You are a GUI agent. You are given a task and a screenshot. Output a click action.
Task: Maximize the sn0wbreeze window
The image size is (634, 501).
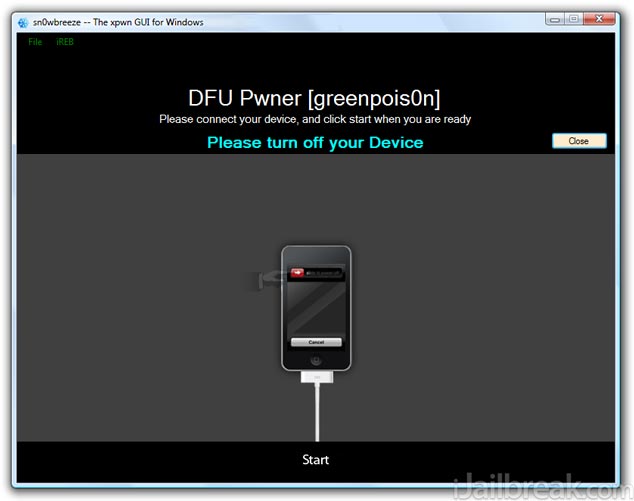point(573,19)
